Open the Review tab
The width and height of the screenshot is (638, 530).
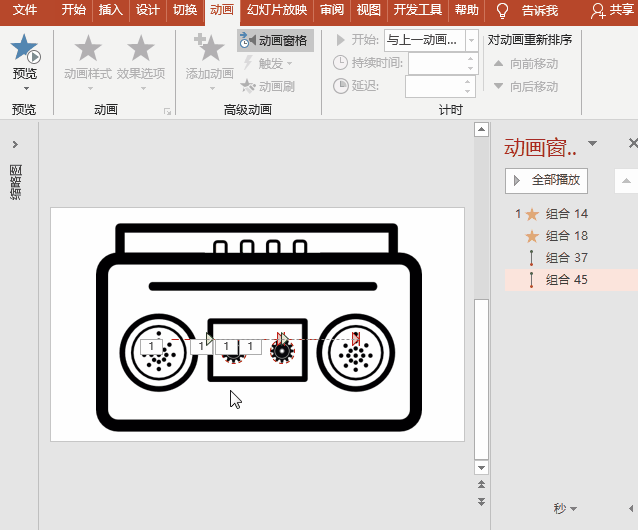click(x=332, y=10)
